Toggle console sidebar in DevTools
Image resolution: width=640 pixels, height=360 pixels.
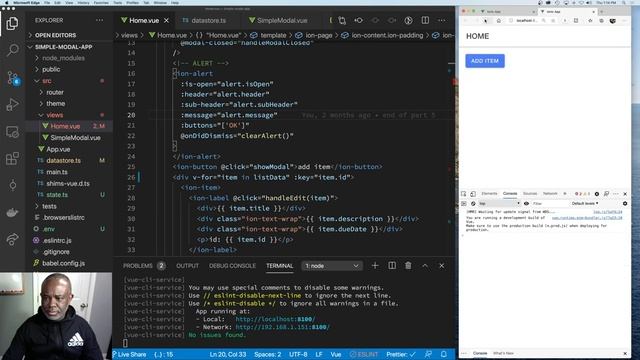pos(464,203)
